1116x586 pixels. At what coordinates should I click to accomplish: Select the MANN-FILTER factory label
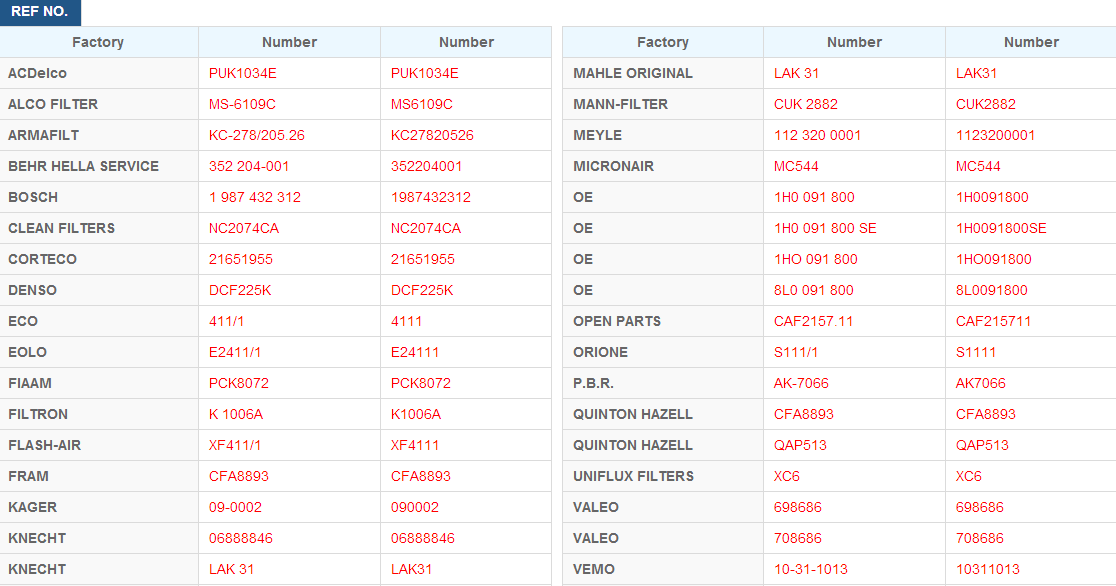[621, 104]
